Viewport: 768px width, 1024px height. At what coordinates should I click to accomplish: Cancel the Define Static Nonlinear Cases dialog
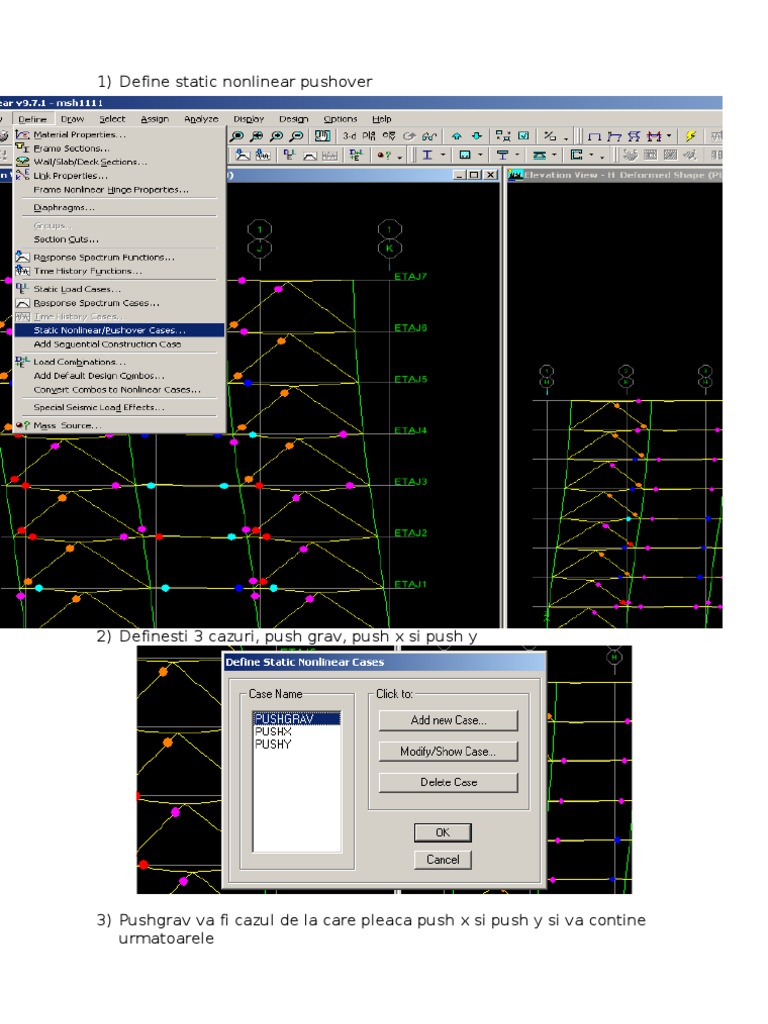[x=442, y=859]
